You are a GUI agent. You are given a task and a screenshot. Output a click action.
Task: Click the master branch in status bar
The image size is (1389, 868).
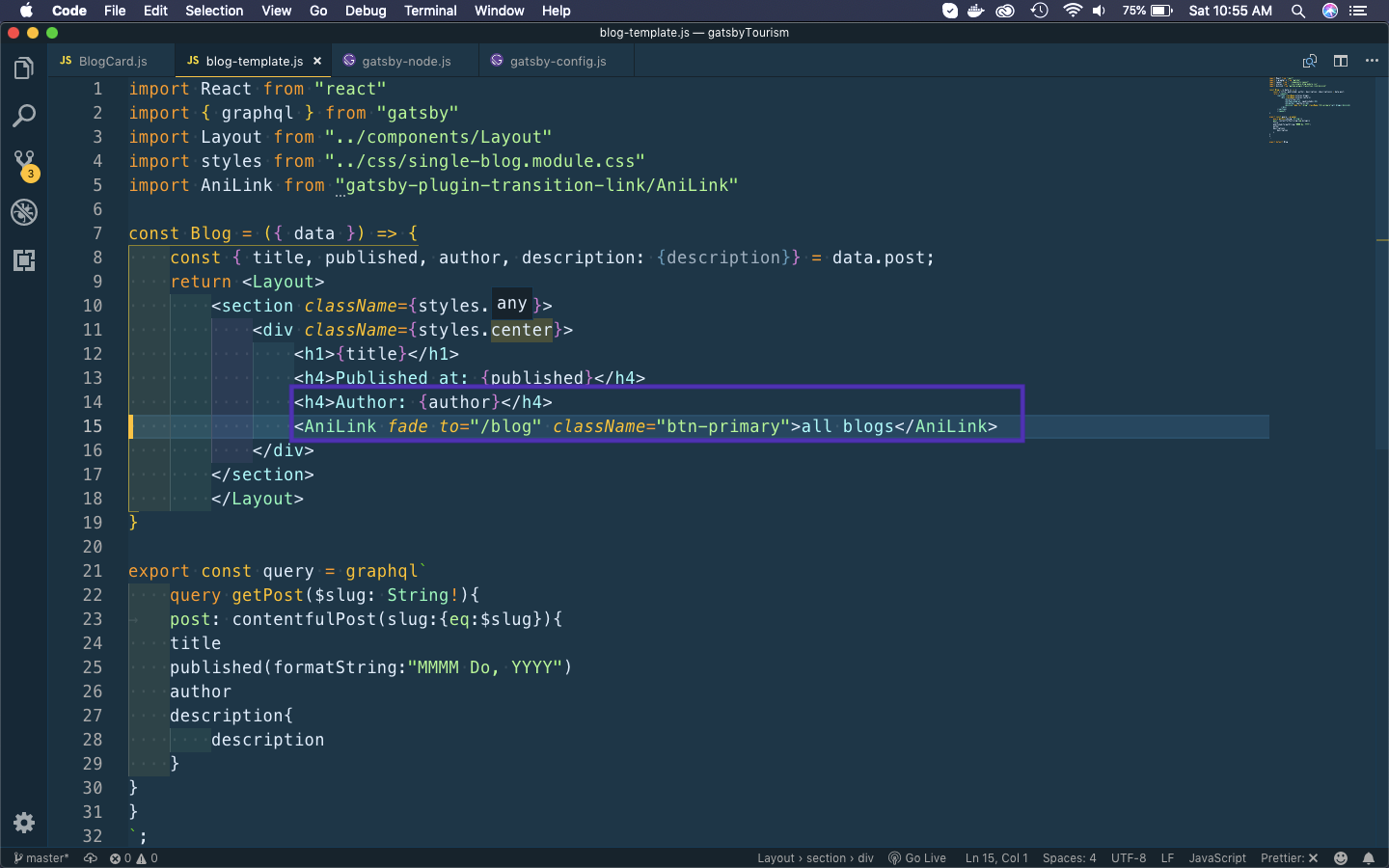click(41, 858)
